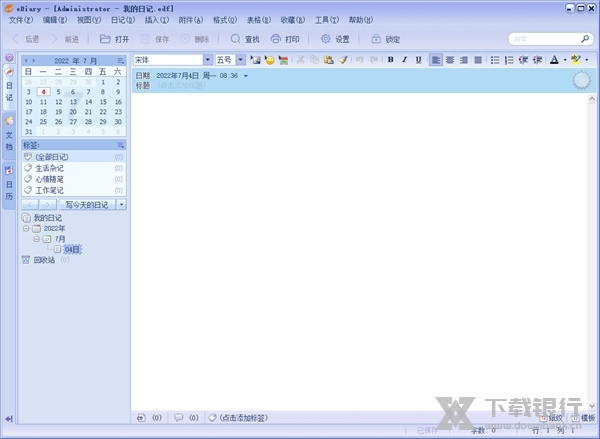This screenshot has width=600, height=439.
Task: Apply font color with the A icon
Action: click(554, 60)
